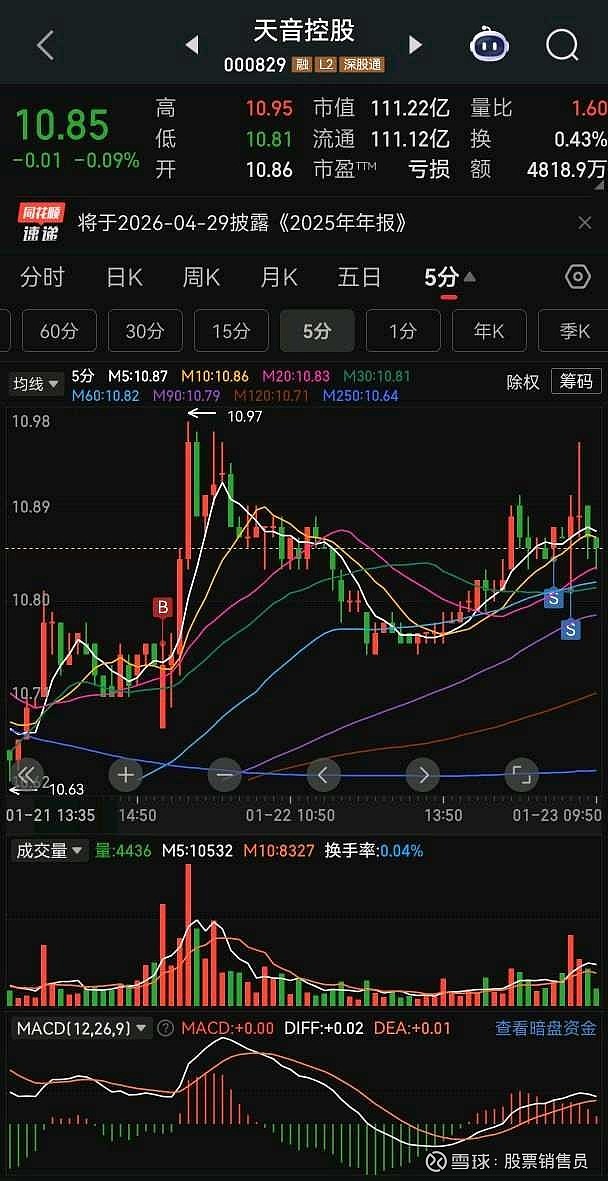
Task: Open MACD indicator help question mark
Action: (166, 1028)
